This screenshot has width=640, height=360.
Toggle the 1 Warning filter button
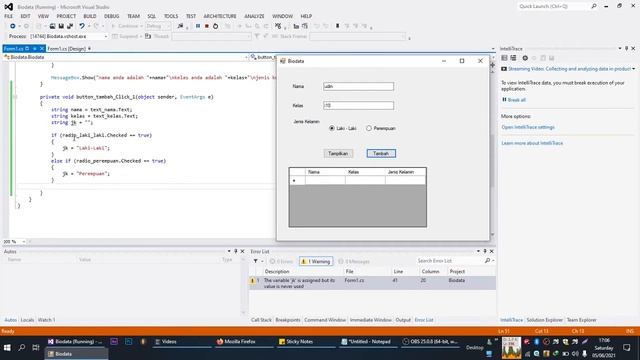click(x=316, y=261)
